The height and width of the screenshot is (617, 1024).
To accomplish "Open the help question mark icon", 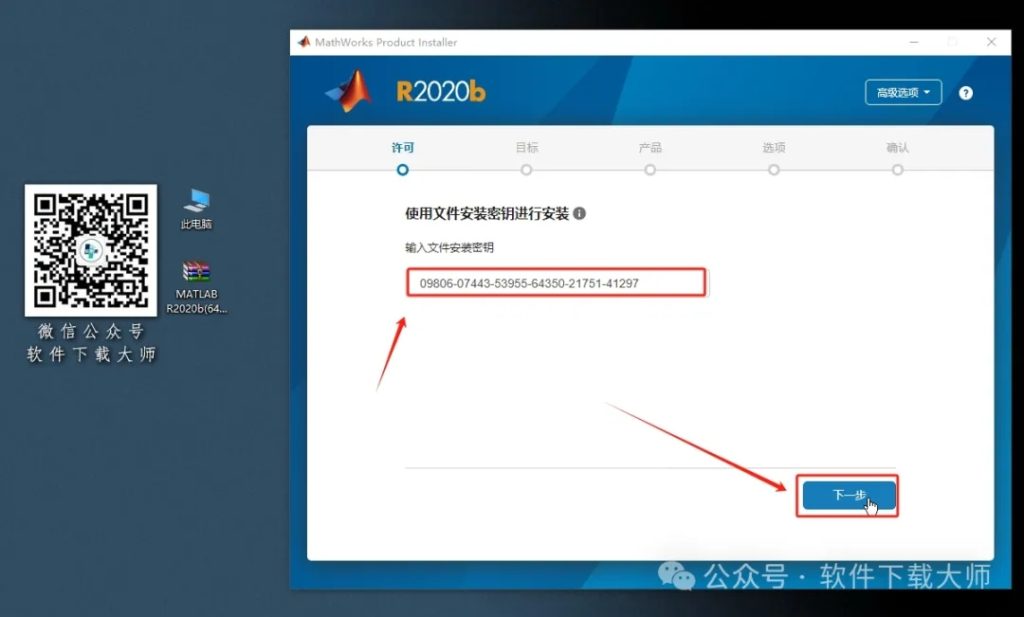I will pyautogui.click(x=965, y=92).
